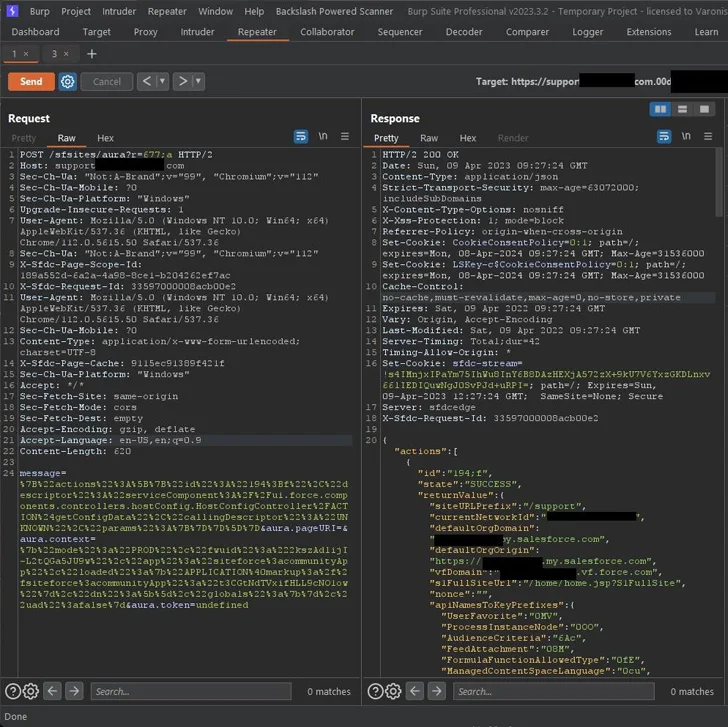Screen dimensions: 728x727
Task: Go to previous request in history
Action: [147, 82]
